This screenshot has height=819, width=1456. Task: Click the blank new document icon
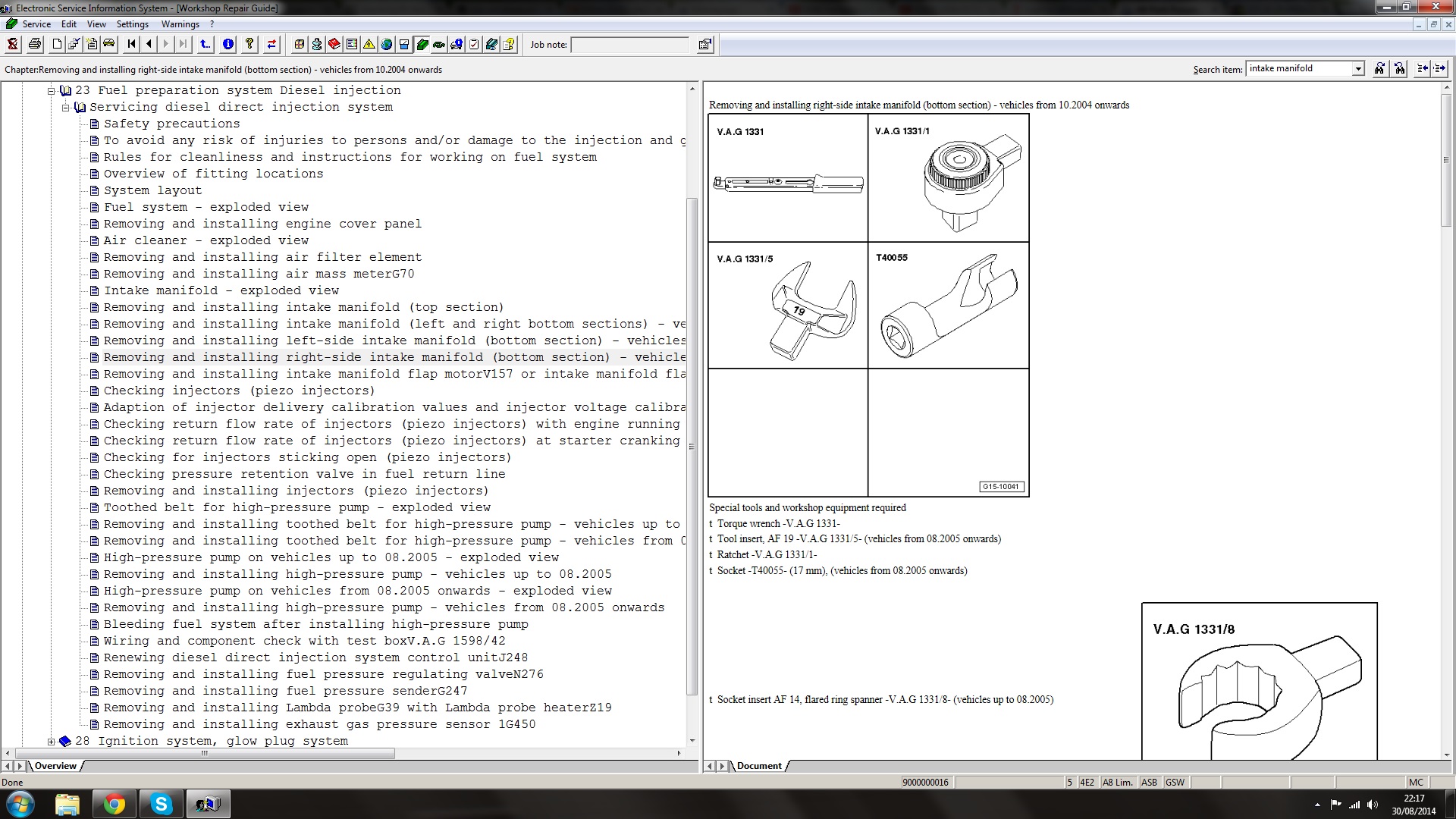(57, 44)
